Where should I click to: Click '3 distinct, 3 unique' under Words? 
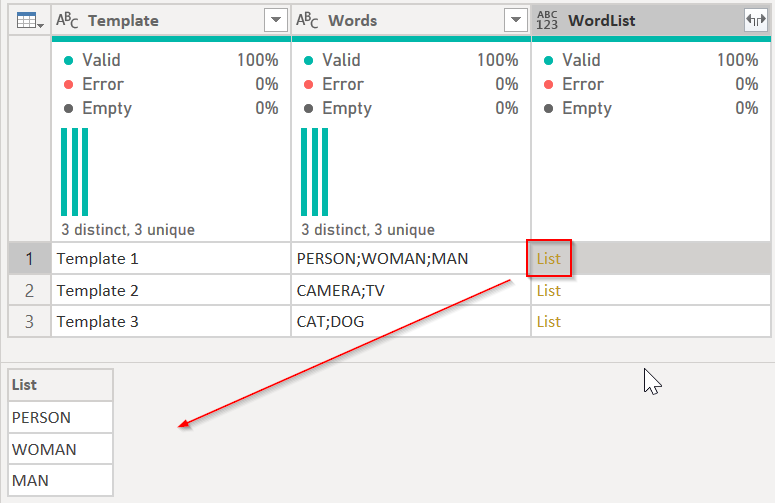368,230
